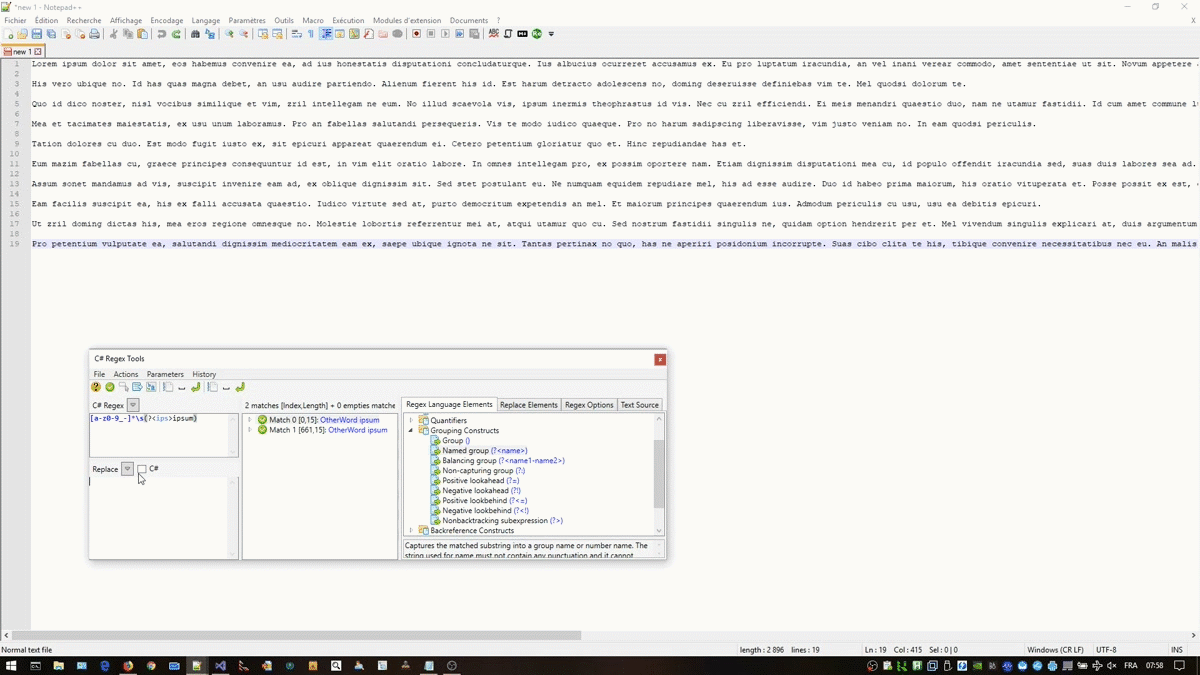This screenshot has height=675, width=1200.
Task: Click the help question mark icon in Regex Tools
Action: (96, 387)
